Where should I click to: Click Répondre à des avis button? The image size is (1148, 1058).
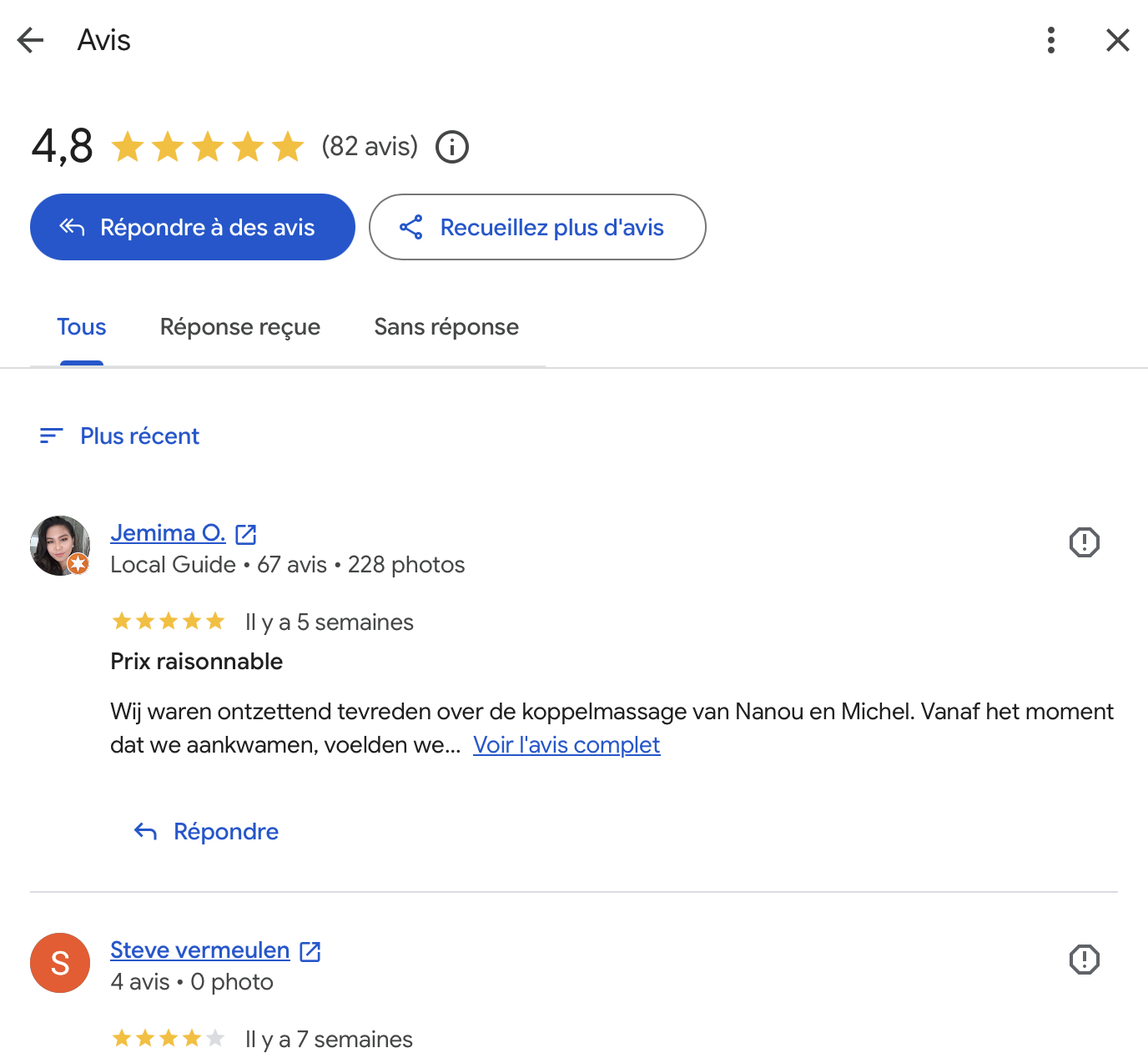(193, 227)
